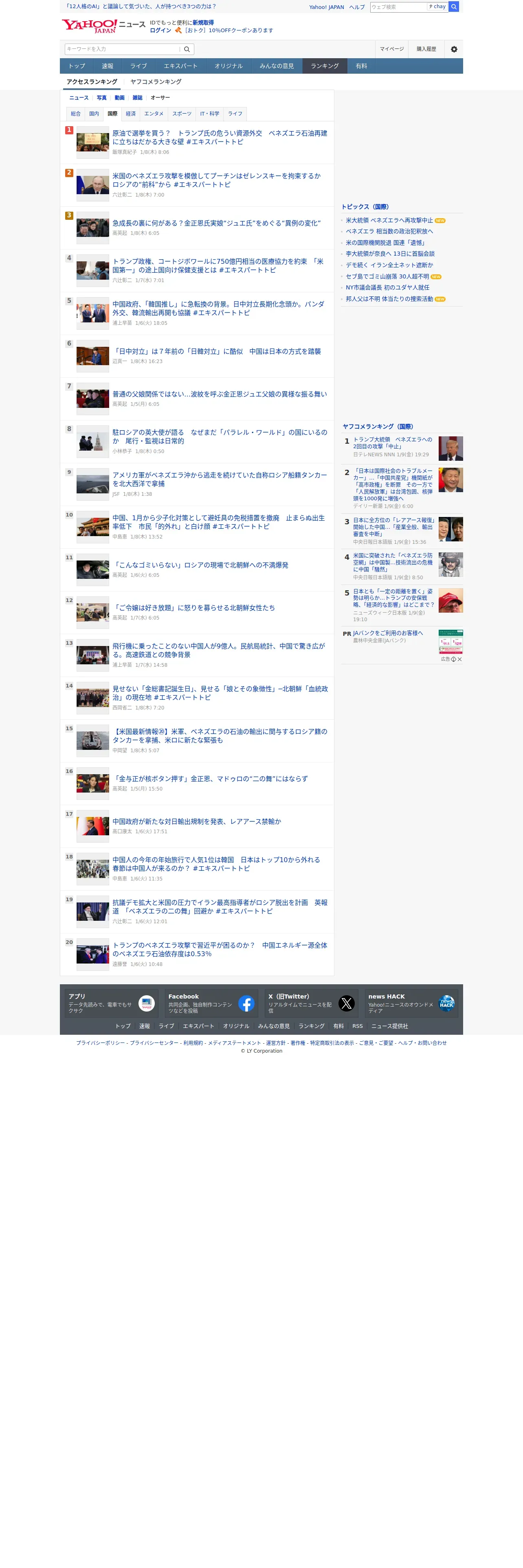Open topic 米大統領 ベネズエラへ再攻撃中止

coord(389,220)
